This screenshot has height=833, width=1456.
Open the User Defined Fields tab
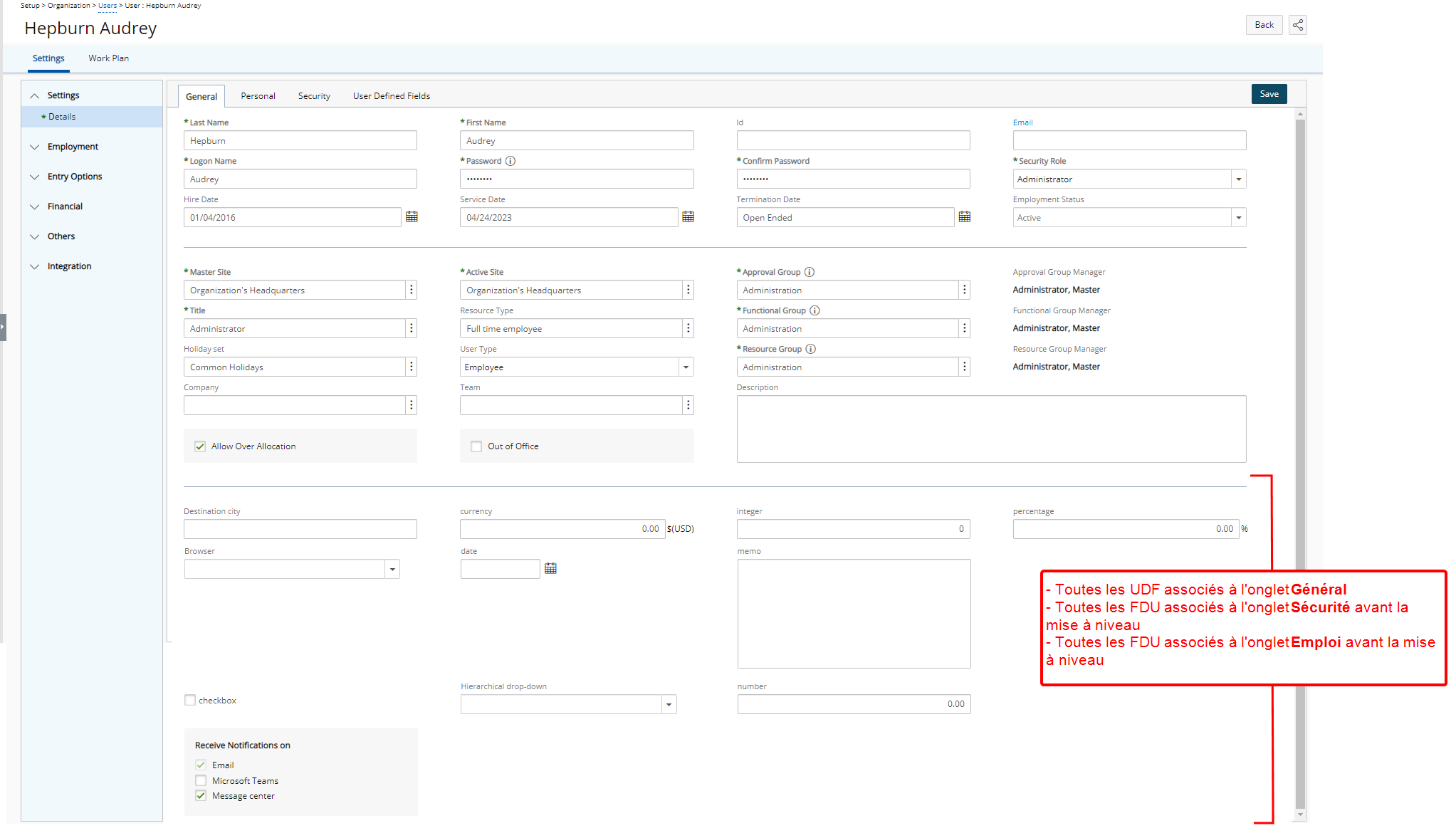392,95
